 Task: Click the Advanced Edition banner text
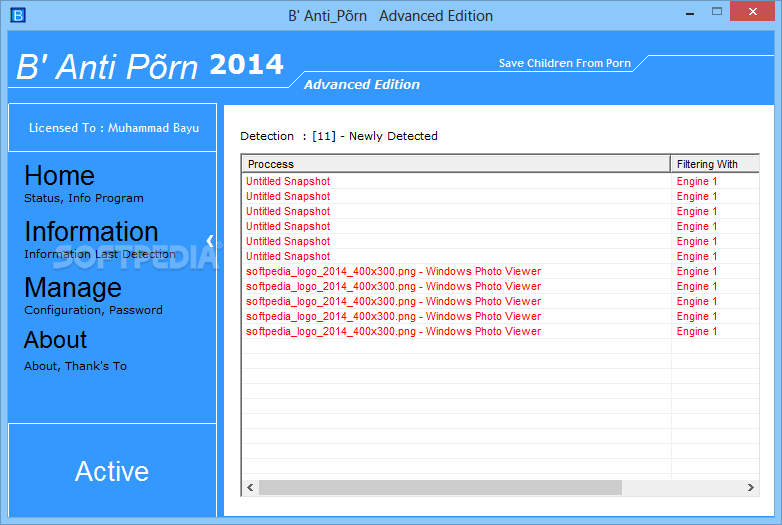(362, 84)
